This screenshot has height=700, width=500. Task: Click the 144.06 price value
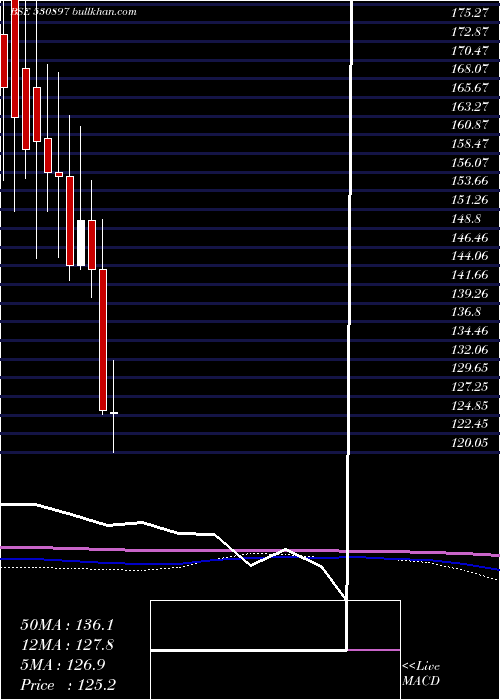470,256
